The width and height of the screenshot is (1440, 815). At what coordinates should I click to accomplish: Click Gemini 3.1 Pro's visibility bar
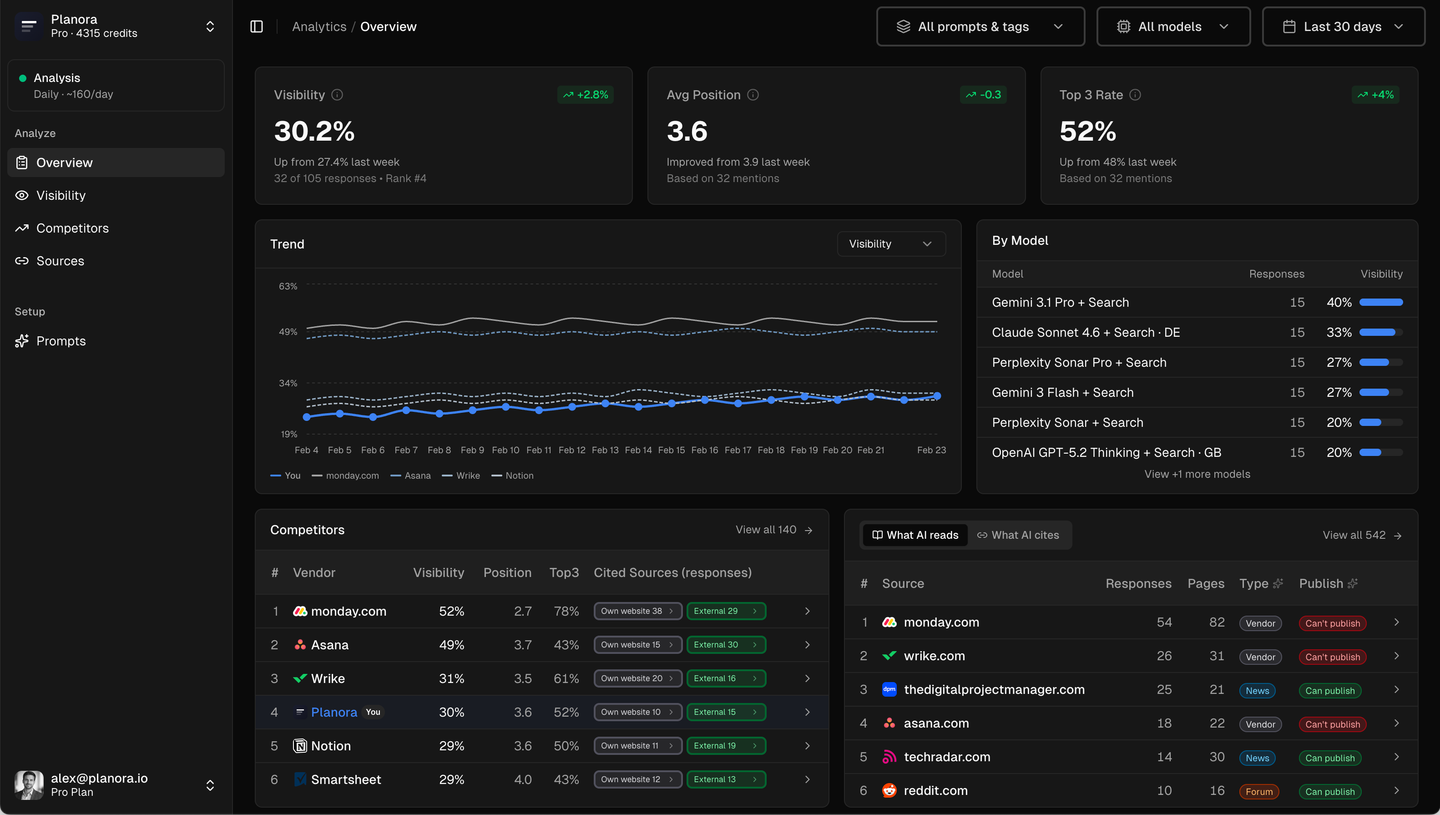click(1383, 302)
